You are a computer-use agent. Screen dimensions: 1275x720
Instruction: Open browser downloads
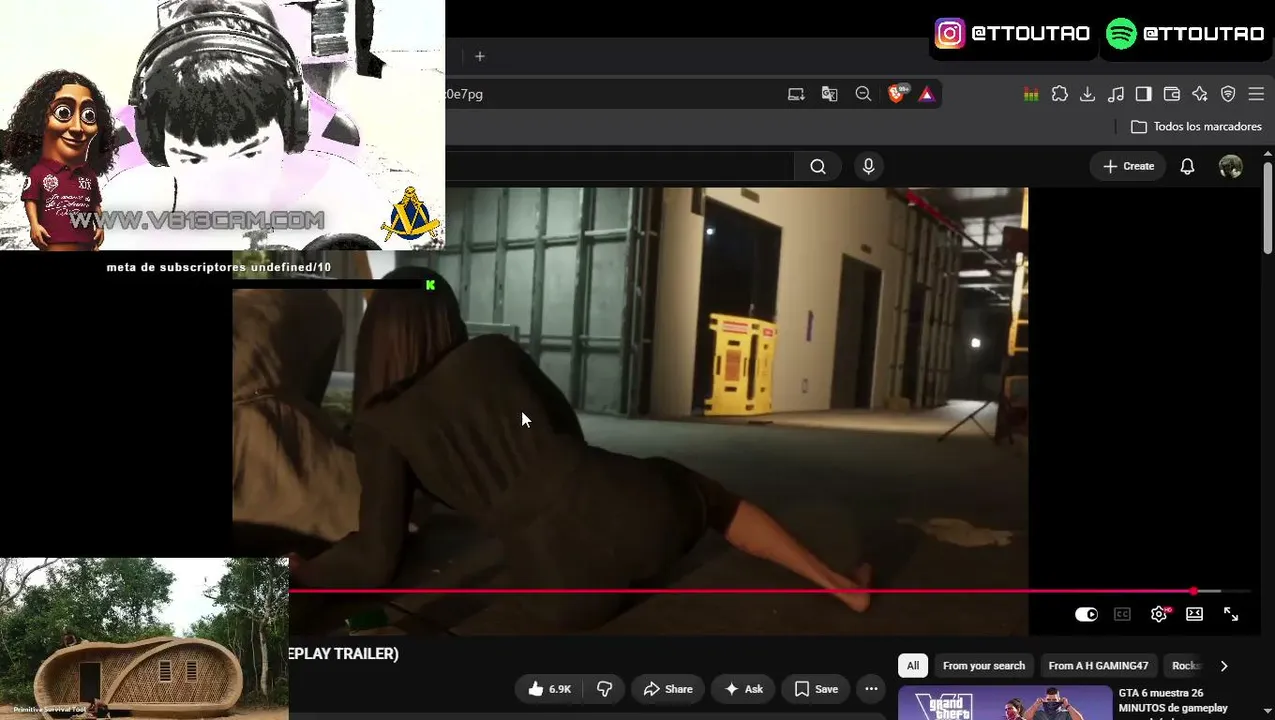[x=1088, y=94]
